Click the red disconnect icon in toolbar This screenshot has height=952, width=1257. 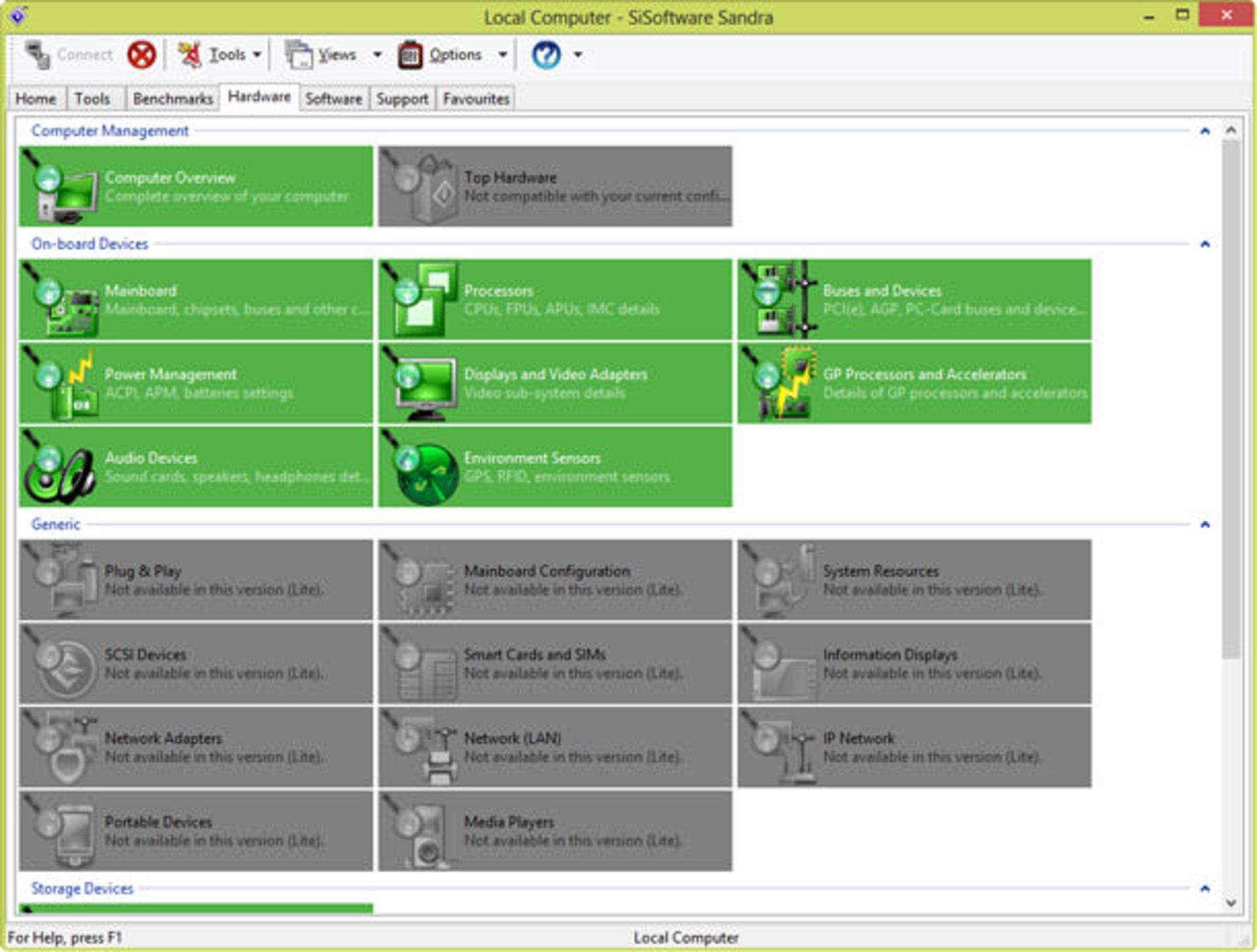[141, 54]
